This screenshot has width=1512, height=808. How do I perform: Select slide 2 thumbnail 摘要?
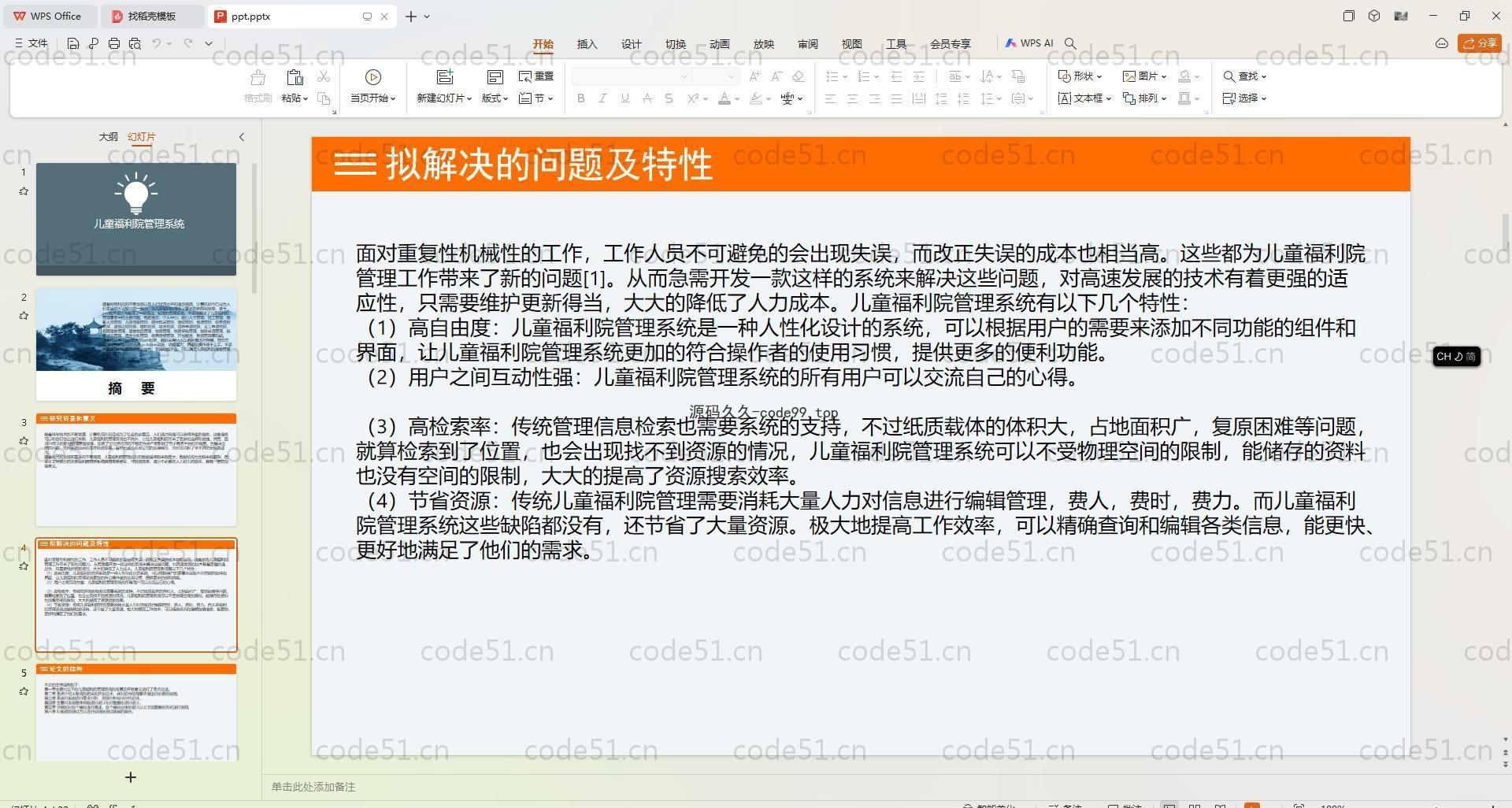(x=136, y=344)
